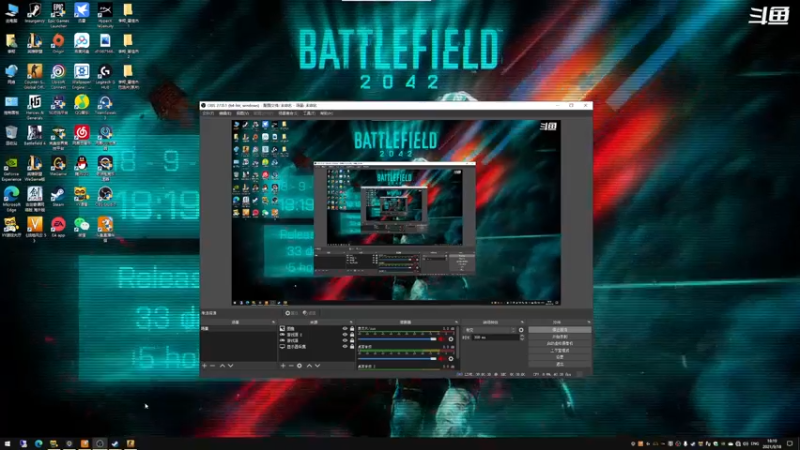Move selected source up with arrow icon

point(309,366)
